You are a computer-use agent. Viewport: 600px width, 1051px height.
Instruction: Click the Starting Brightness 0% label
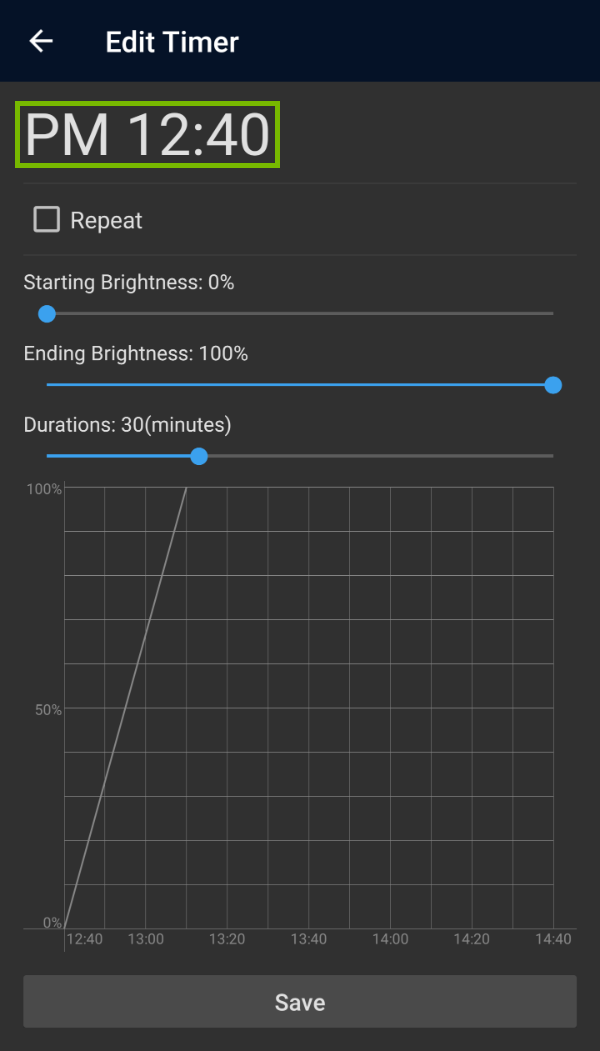129,282
